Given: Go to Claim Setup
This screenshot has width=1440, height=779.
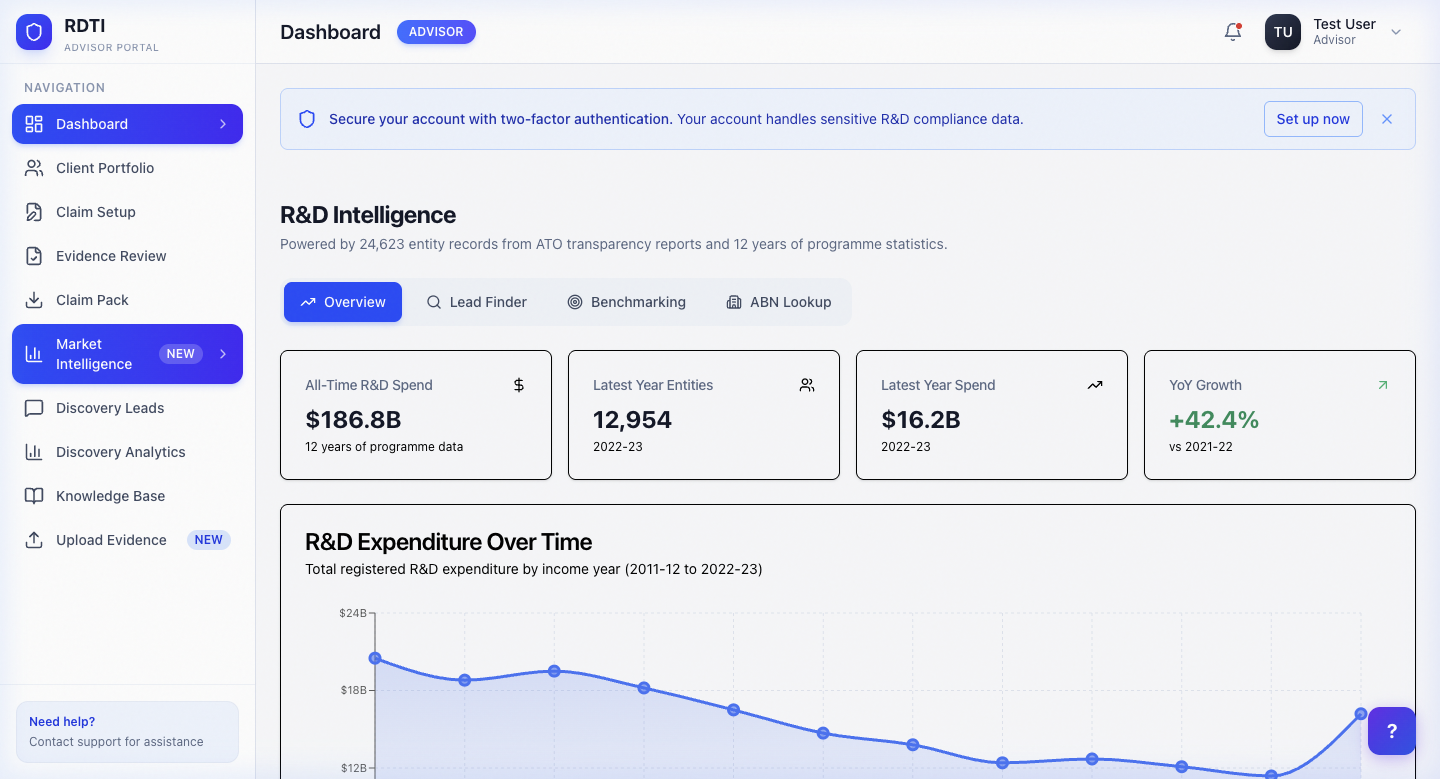Looking at the screenshot, I should [x=127, y=212].
